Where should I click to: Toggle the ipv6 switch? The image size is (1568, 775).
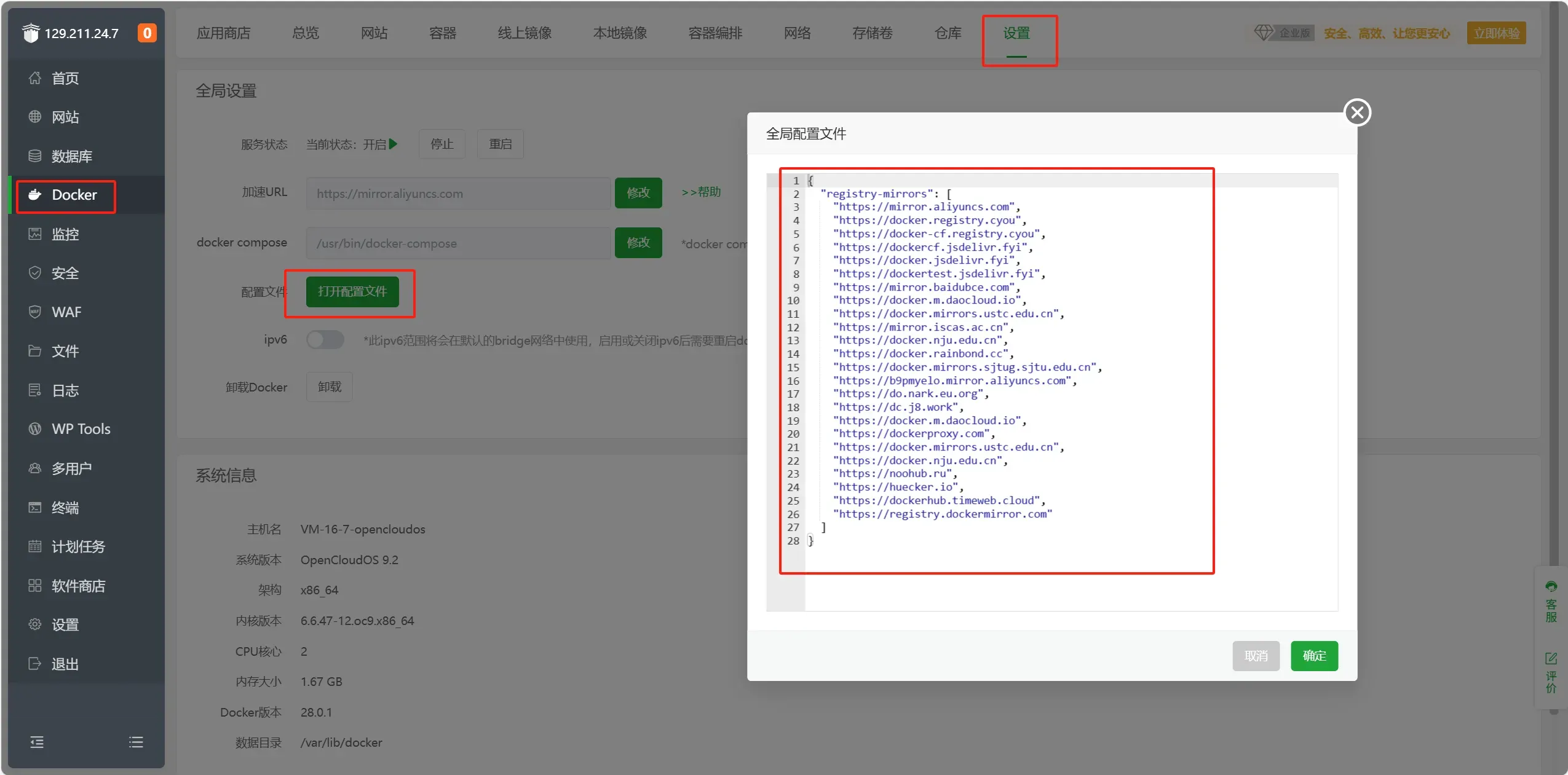(x=325, y=339)
